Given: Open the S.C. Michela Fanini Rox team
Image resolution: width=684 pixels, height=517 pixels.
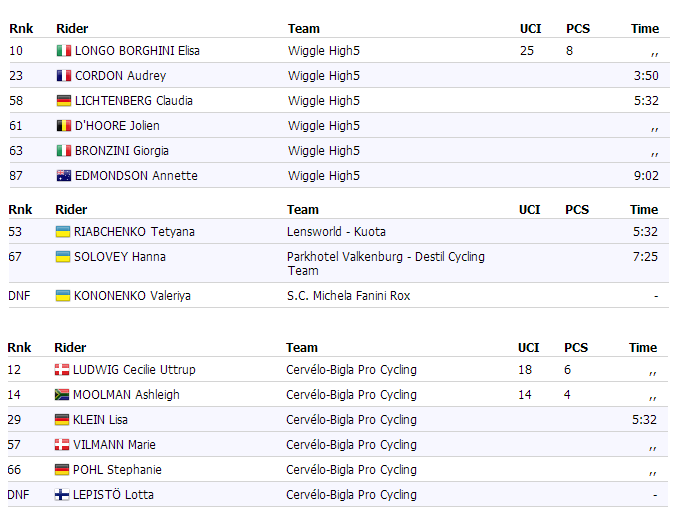Looking at the screenshot, I should click(x=348, y=296).
